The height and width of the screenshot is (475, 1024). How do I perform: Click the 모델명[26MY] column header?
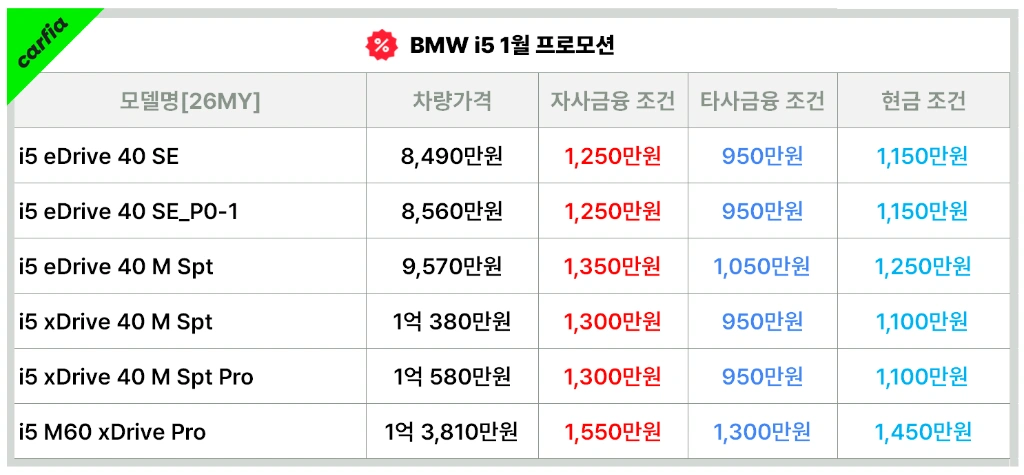tap(190, 101)
